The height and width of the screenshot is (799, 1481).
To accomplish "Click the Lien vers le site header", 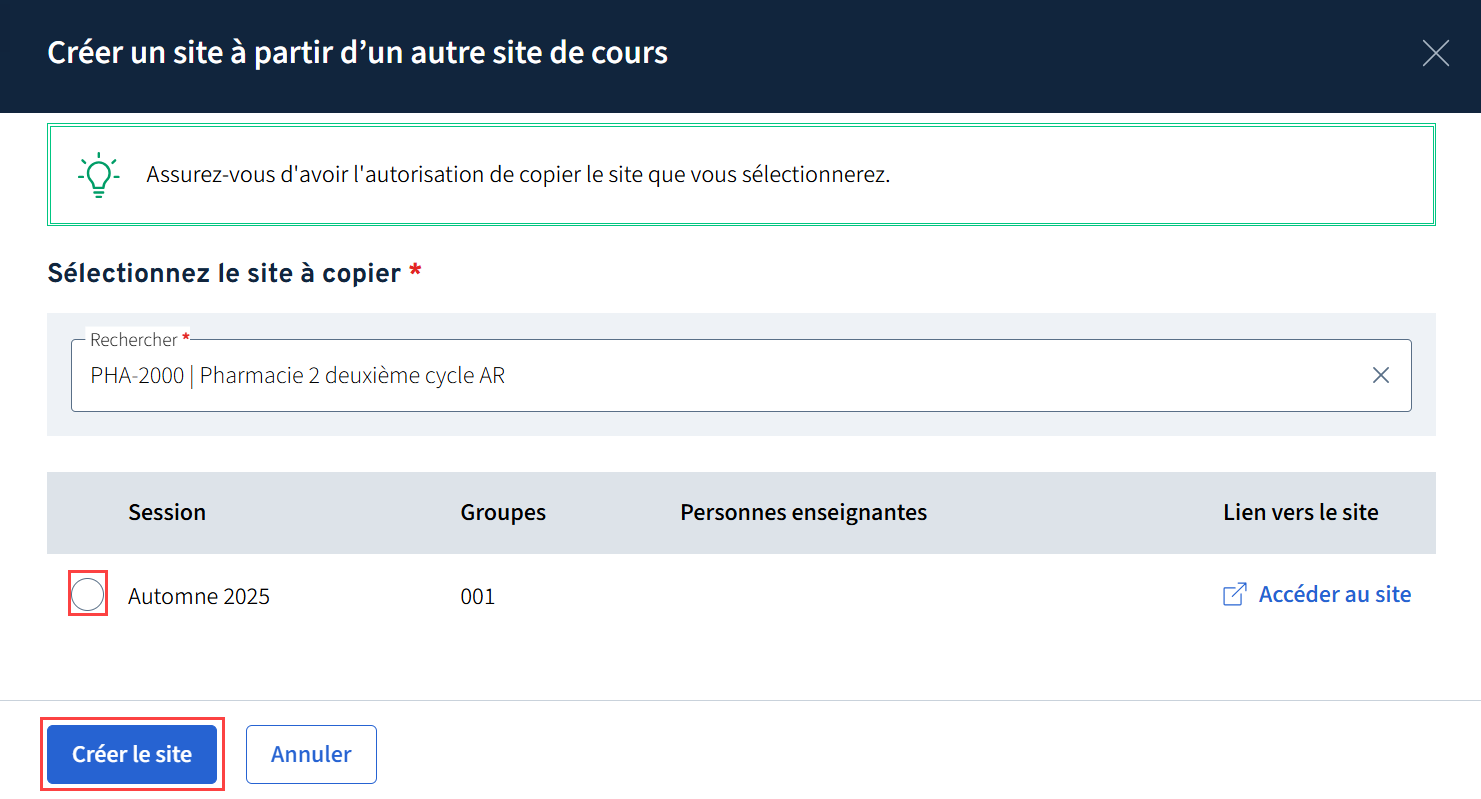I will (1300, 513).
